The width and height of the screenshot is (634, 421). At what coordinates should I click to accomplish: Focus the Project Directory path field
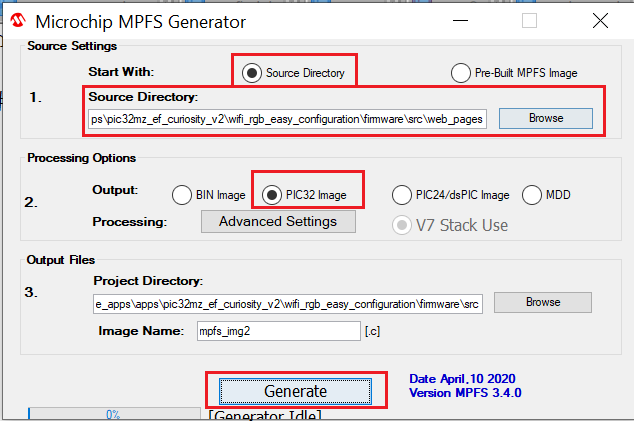288,304
